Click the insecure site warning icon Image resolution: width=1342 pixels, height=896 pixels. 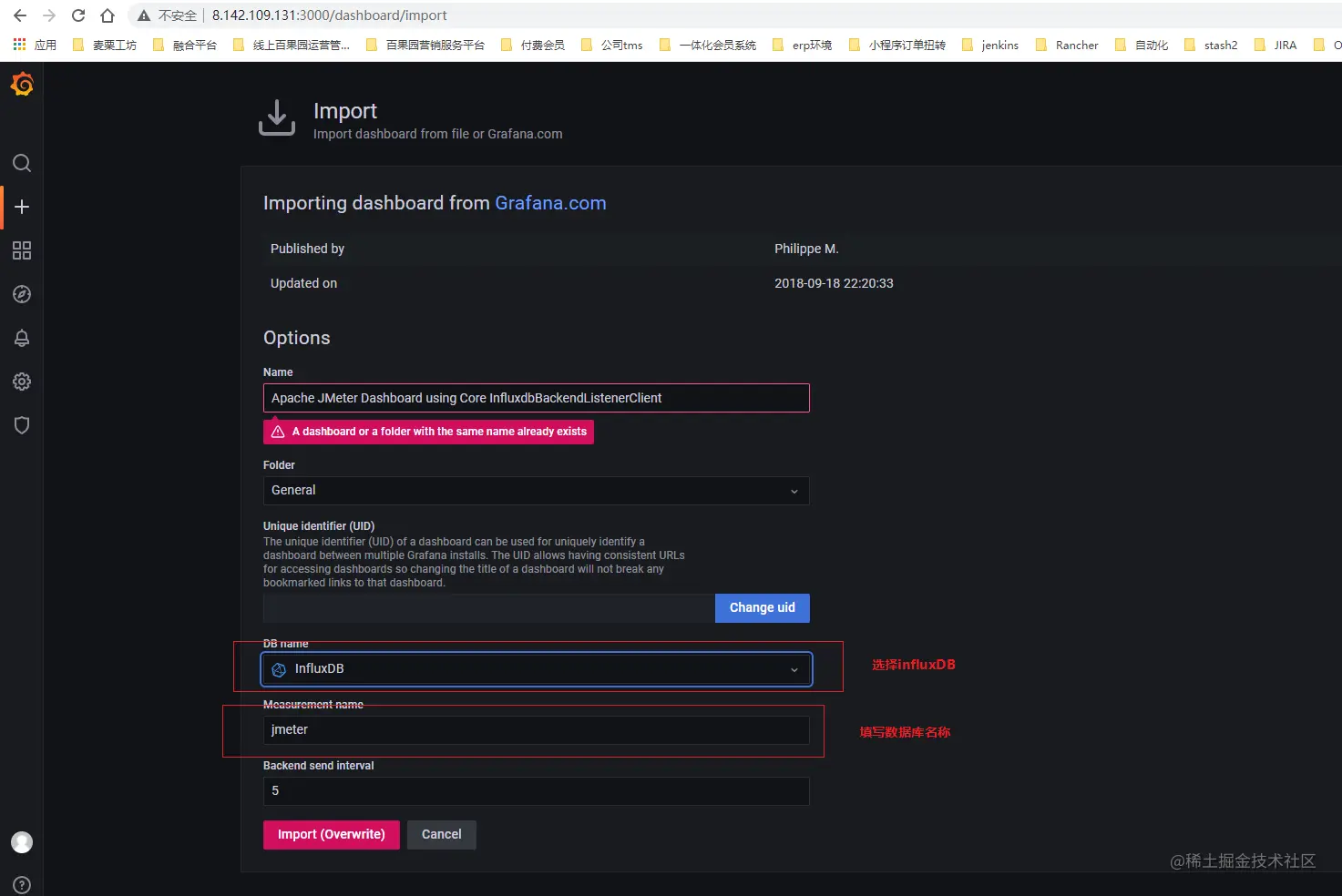click(x=144, y=15)
